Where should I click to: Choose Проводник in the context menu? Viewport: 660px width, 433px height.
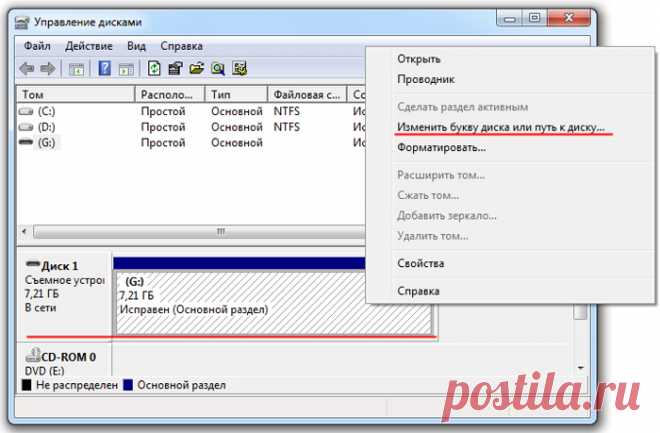coord(426,79)
